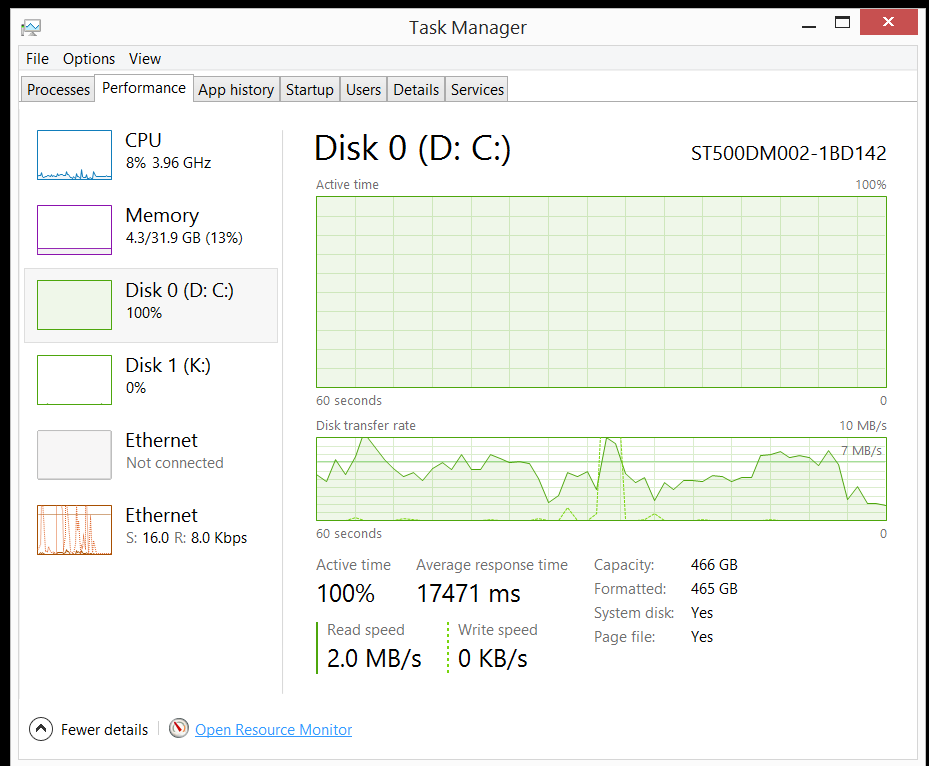Switch to the App history tab
The width and height of the screenshot is (929, 766).
coord(236,90)
